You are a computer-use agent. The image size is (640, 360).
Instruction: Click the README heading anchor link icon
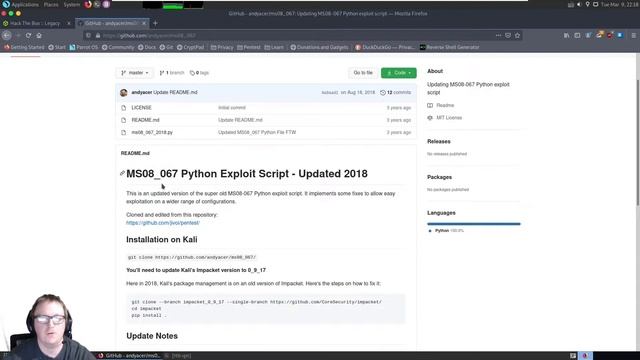click(122, 173)
